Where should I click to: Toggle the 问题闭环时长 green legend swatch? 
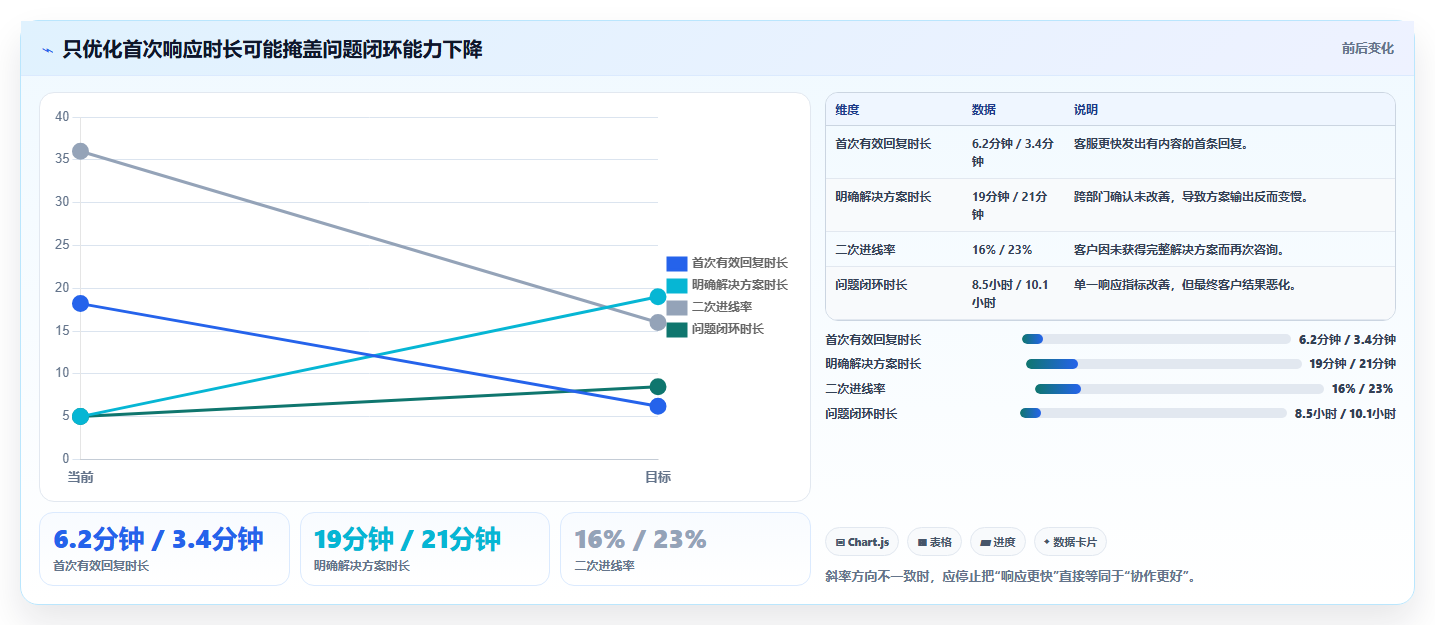tap(677, 329)
